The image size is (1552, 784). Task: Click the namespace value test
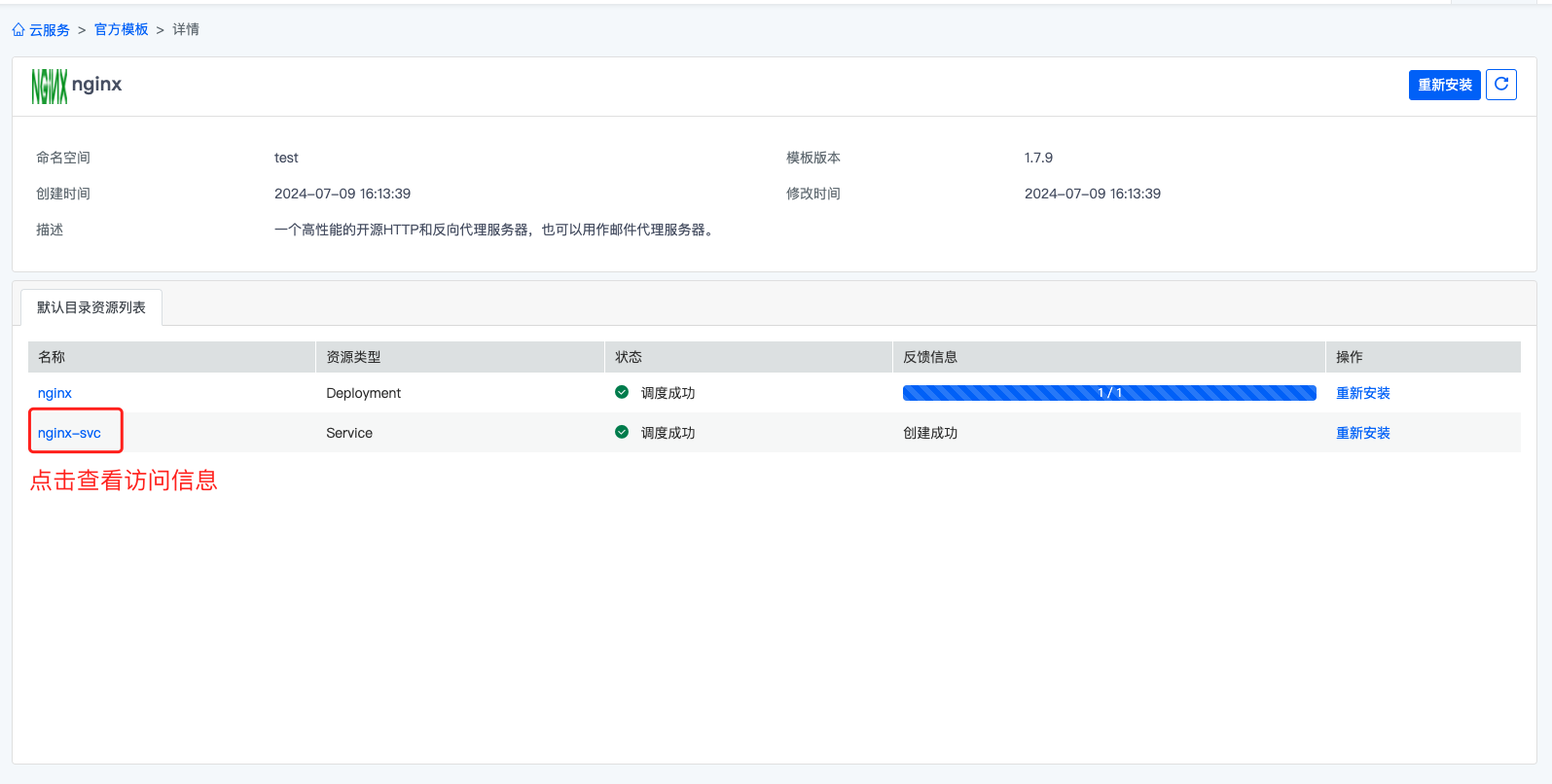click(x=286, y=158)
